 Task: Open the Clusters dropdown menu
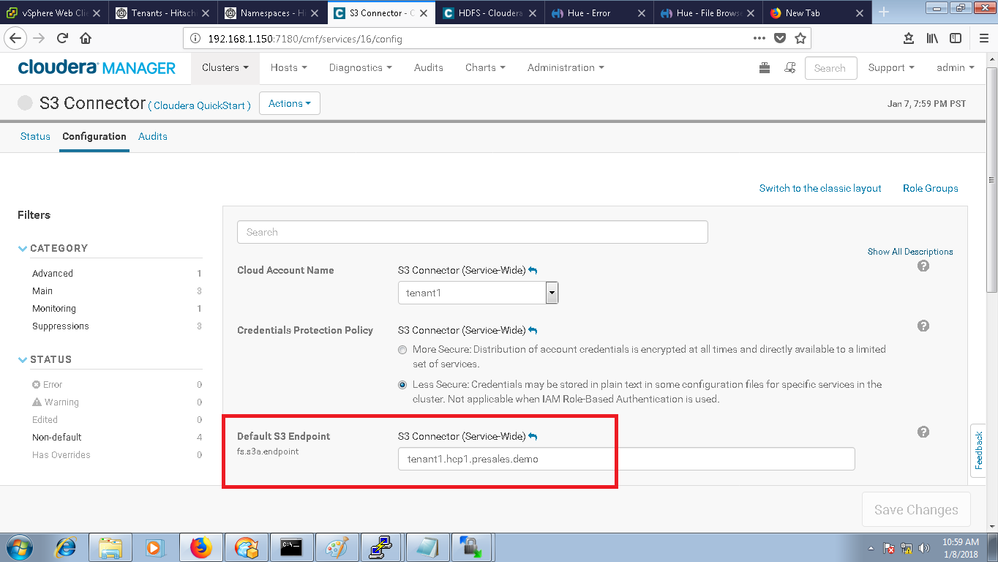(225, 67)
